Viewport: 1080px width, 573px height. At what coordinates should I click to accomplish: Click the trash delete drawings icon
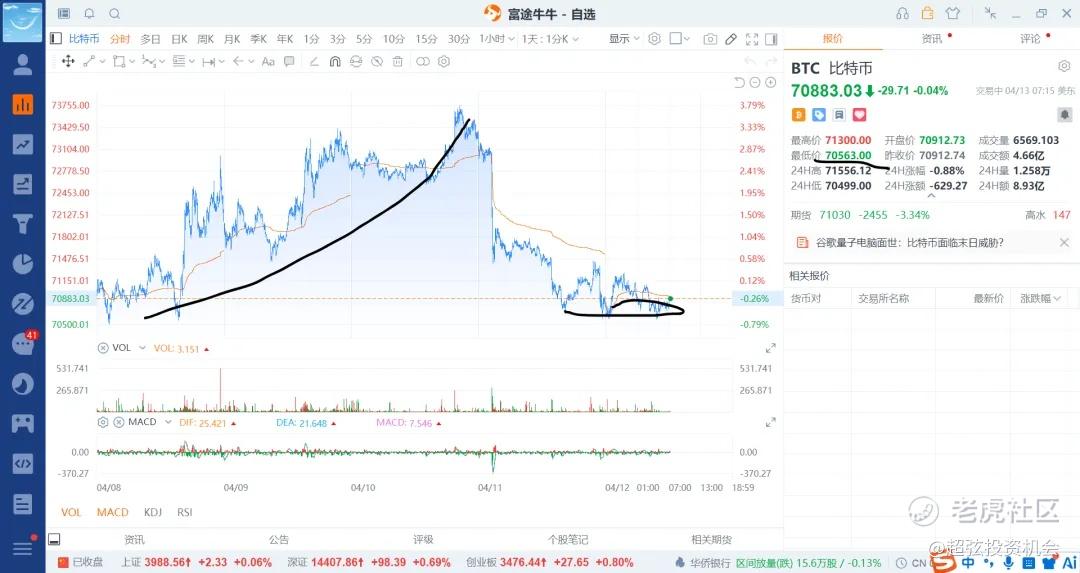click(397, 61)
